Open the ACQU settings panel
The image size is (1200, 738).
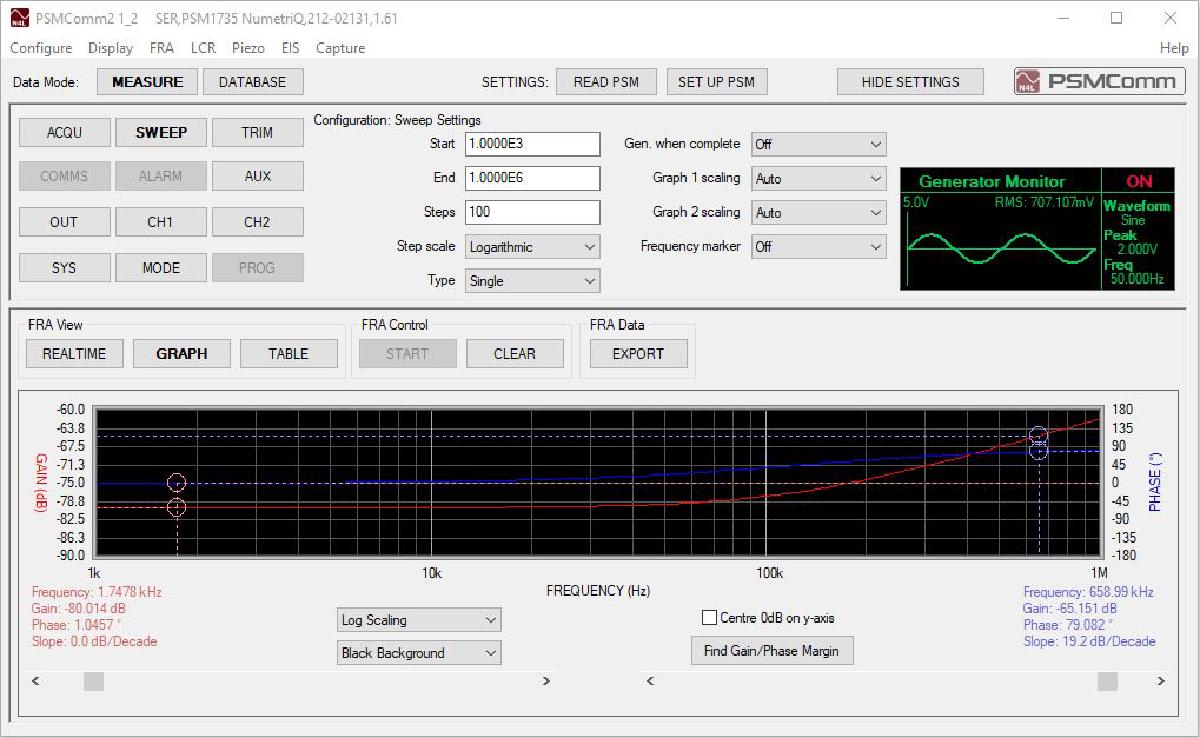pos(64,131)
